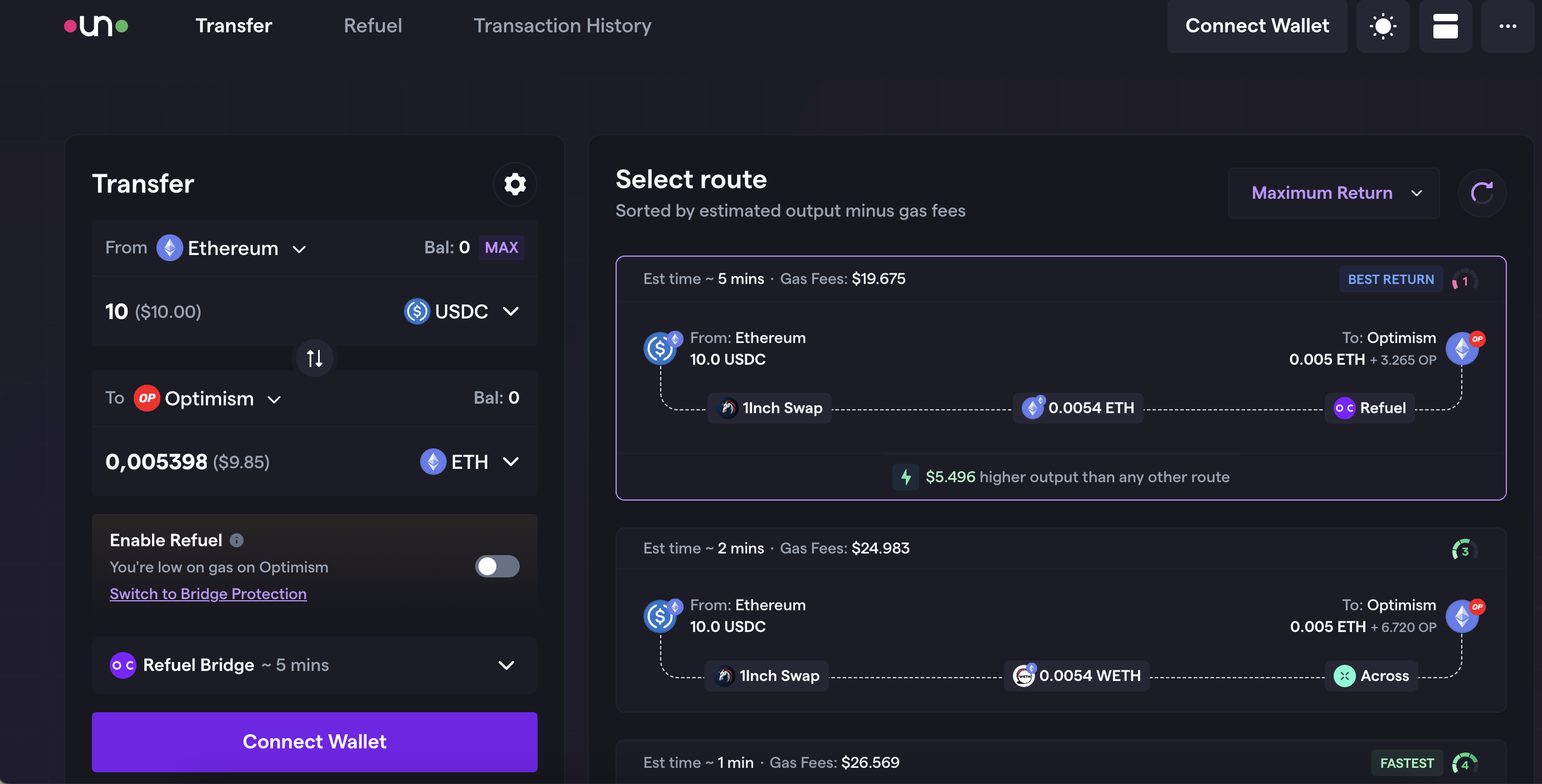The height and width of the screenshot is (784, 1542).
Task: Open Maximum Return sort dropdown
Action: [x=1334, y=193]
